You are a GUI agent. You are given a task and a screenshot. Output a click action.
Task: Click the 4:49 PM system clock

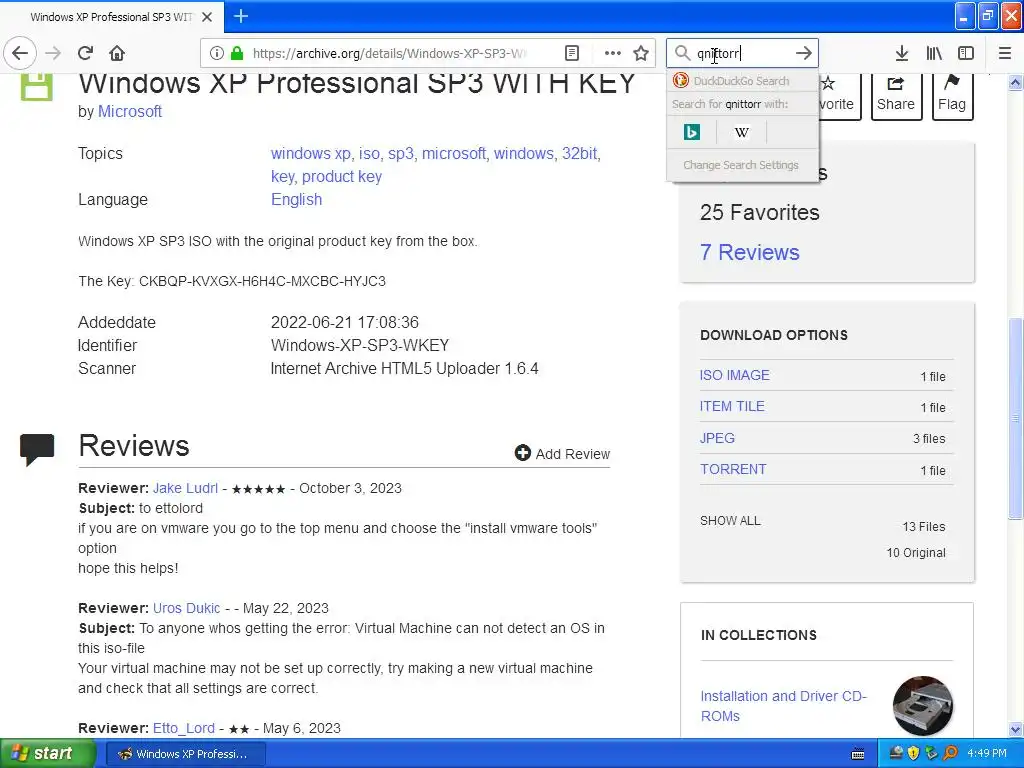987,754
